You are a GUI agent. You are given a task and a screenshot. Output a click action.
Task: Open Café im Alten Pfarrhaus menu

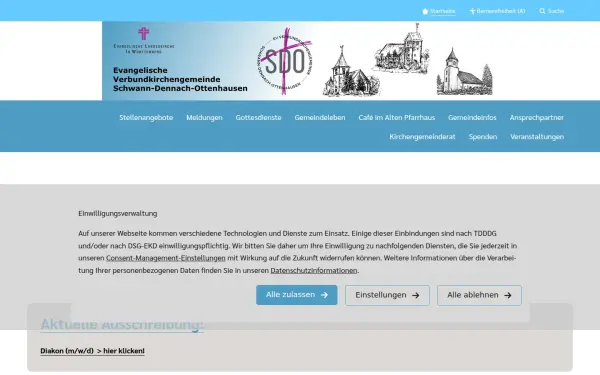[397, 117]
